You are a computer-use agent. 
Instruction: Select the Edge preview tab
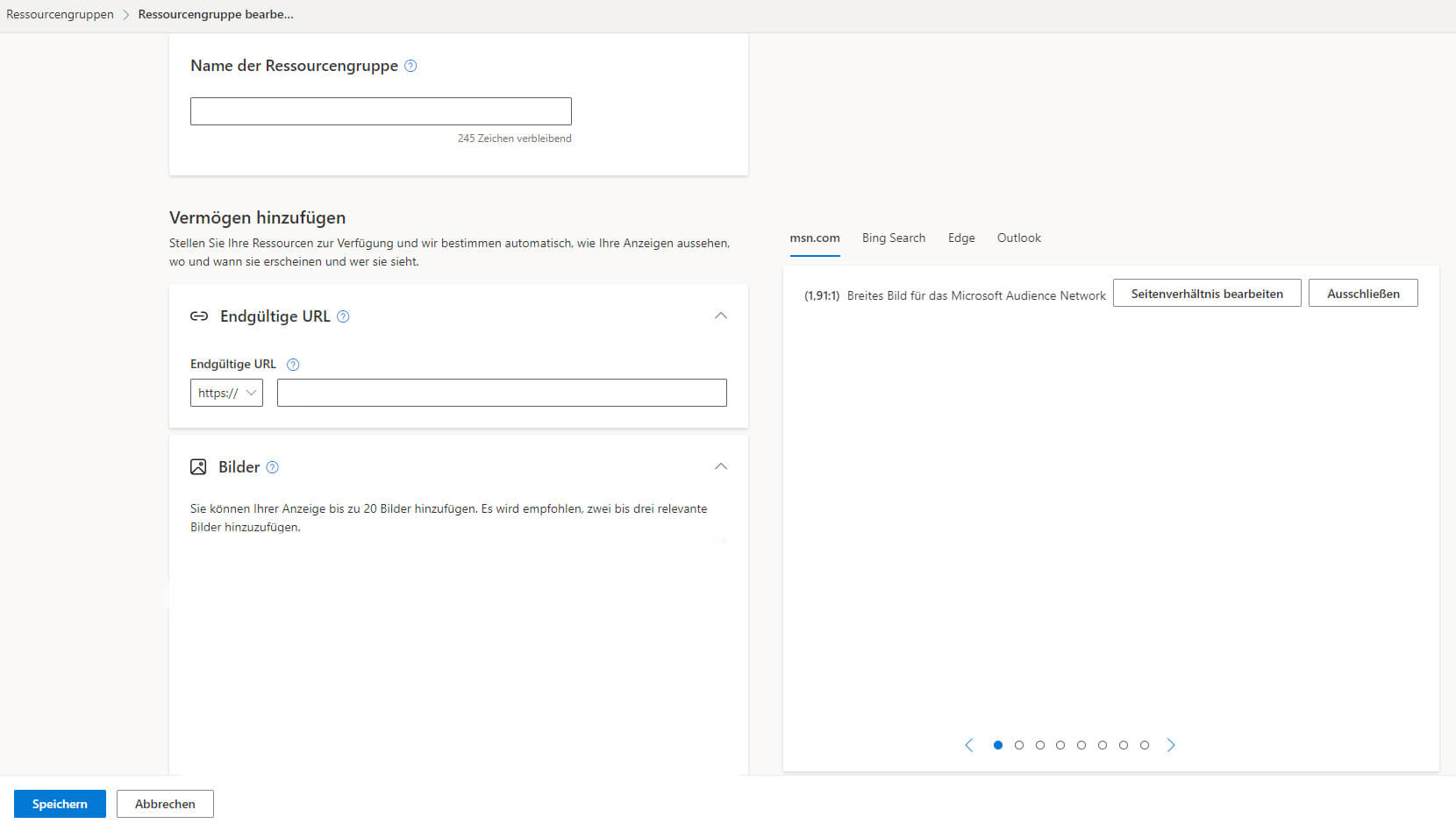(x=961, y=238)
